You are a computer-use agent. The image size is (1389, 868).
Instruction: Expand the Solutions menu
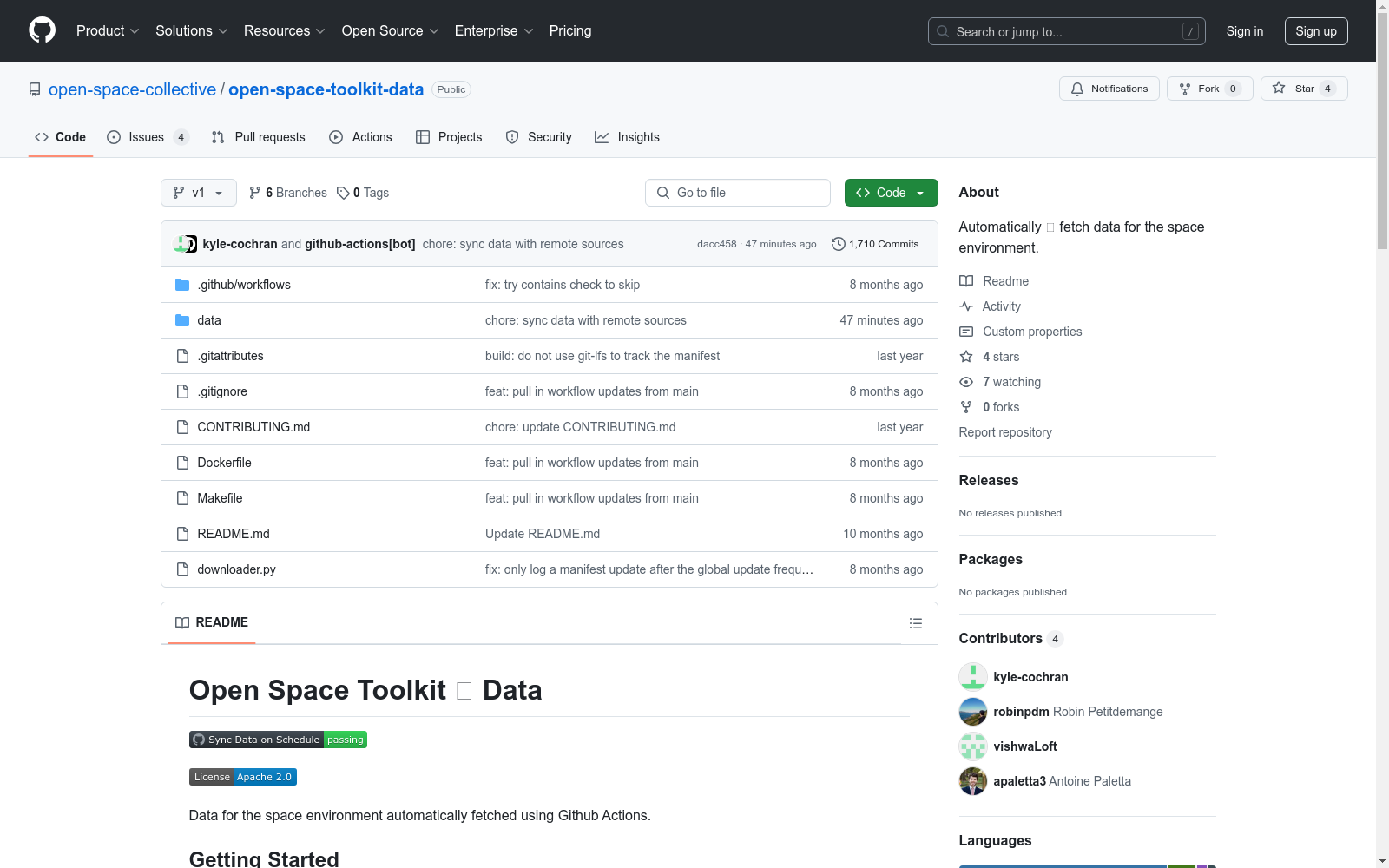pyautogui.click(x=192, y=31)
